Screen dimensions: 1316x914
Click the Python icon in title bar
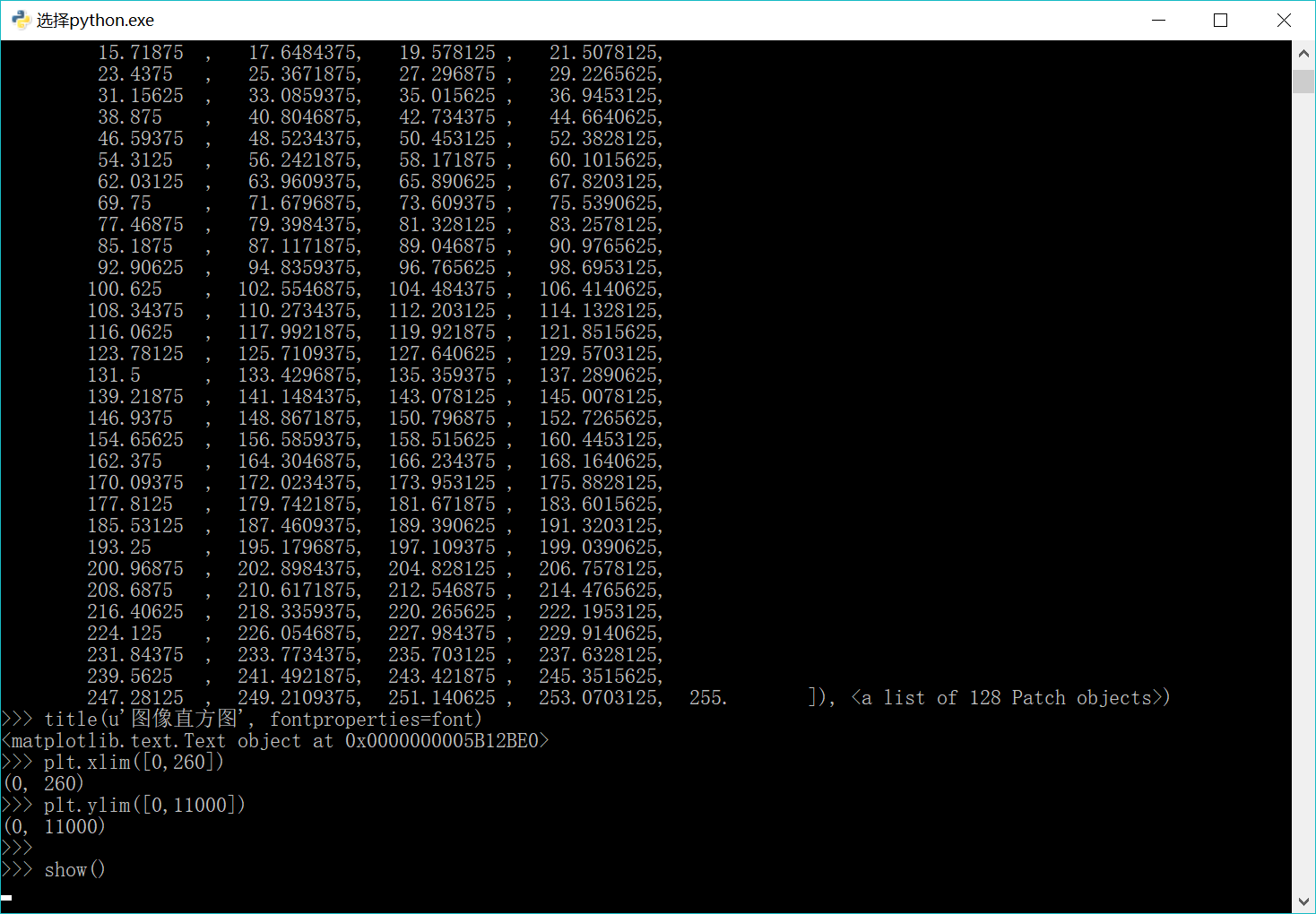tap(21, 20)
